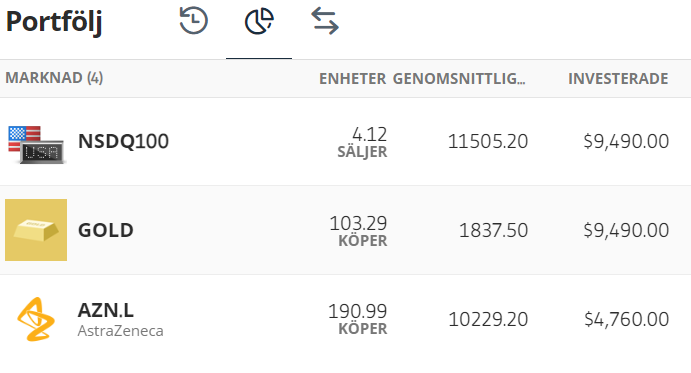
Task: Sort by INVESTERADE column header
Action: point(618,79)
